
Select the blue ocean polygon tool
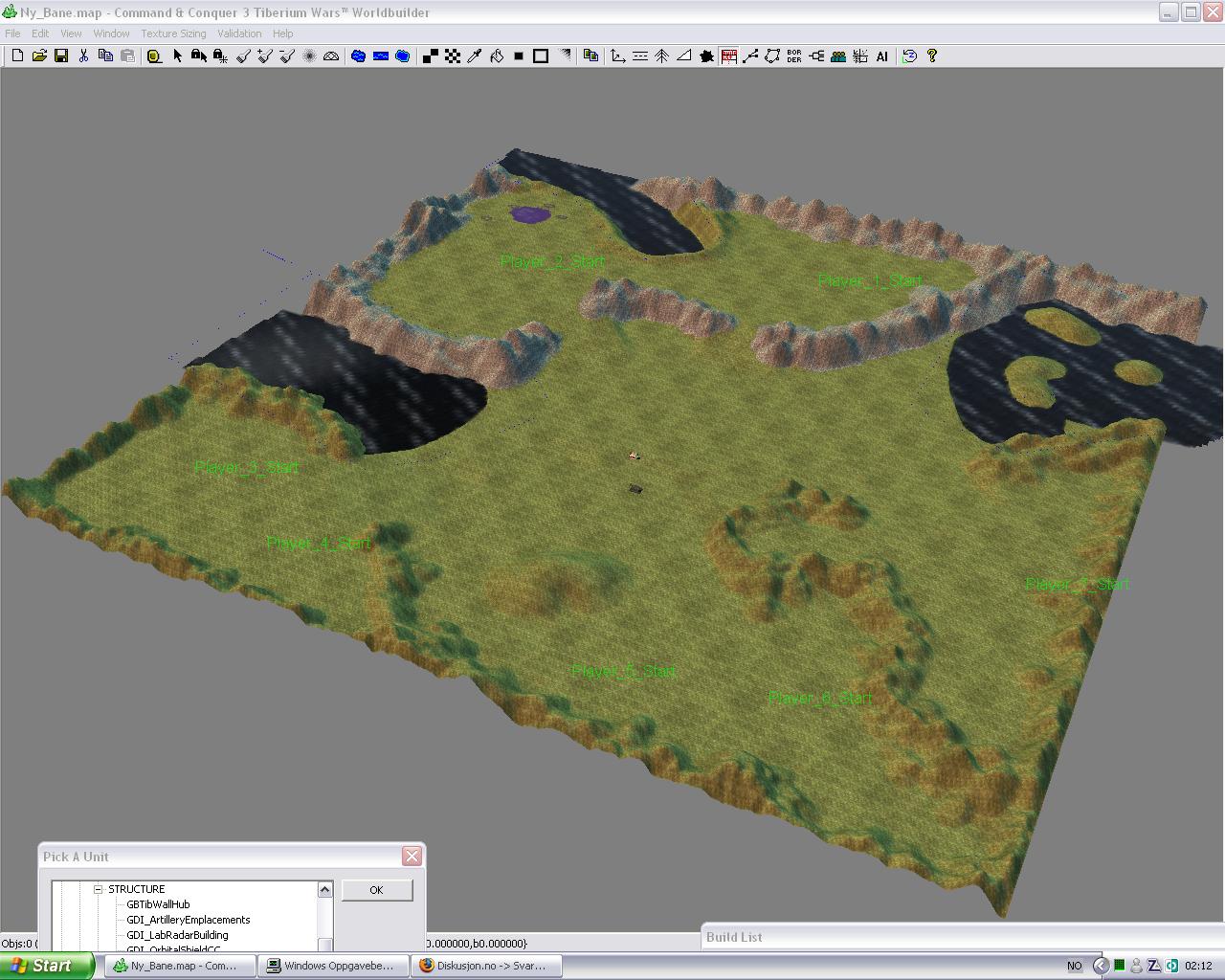(x=402, y=56)
